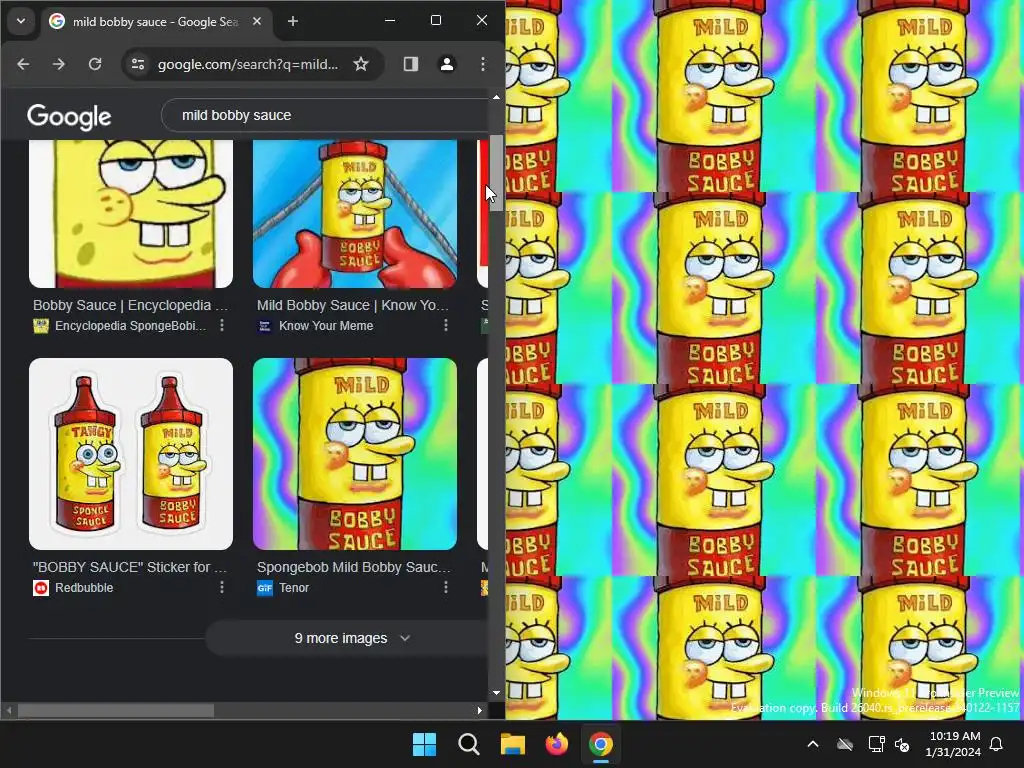1024x768 pixels.
Task: Open Bobby Sauce | Encyclopedia title link
Action: [131, 305]
